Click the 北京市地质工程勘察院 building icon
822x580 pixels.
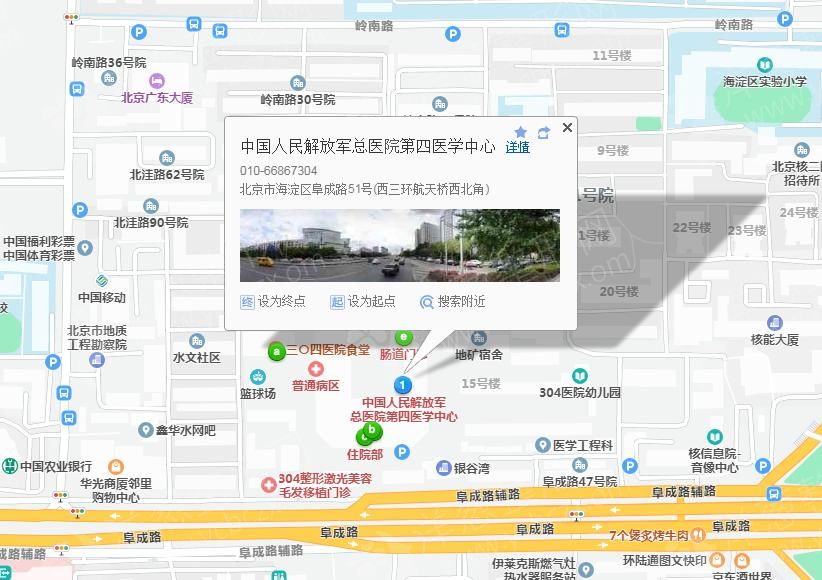97,360
